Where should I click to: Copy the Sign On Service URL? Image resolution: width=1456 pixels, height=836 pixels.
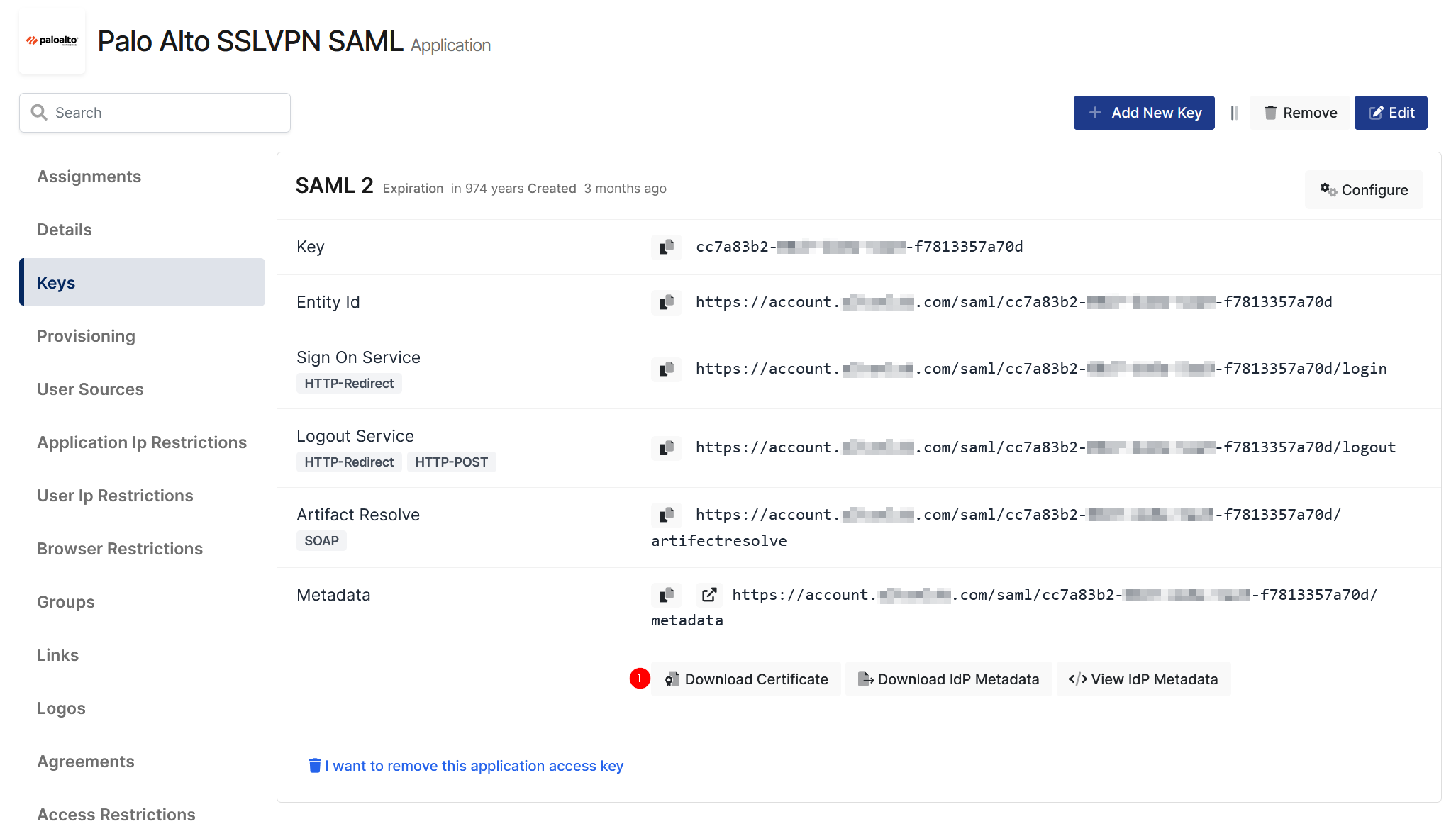point(666,369)
